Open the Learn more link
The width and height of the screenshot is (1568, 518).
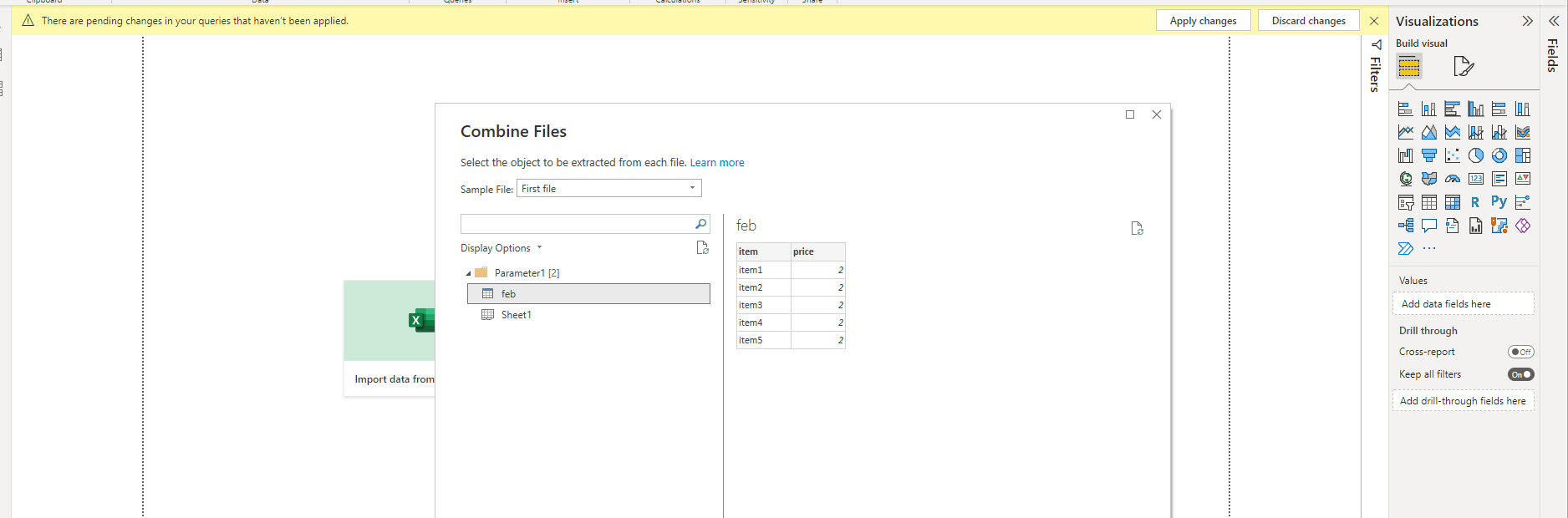pos(716,163)
